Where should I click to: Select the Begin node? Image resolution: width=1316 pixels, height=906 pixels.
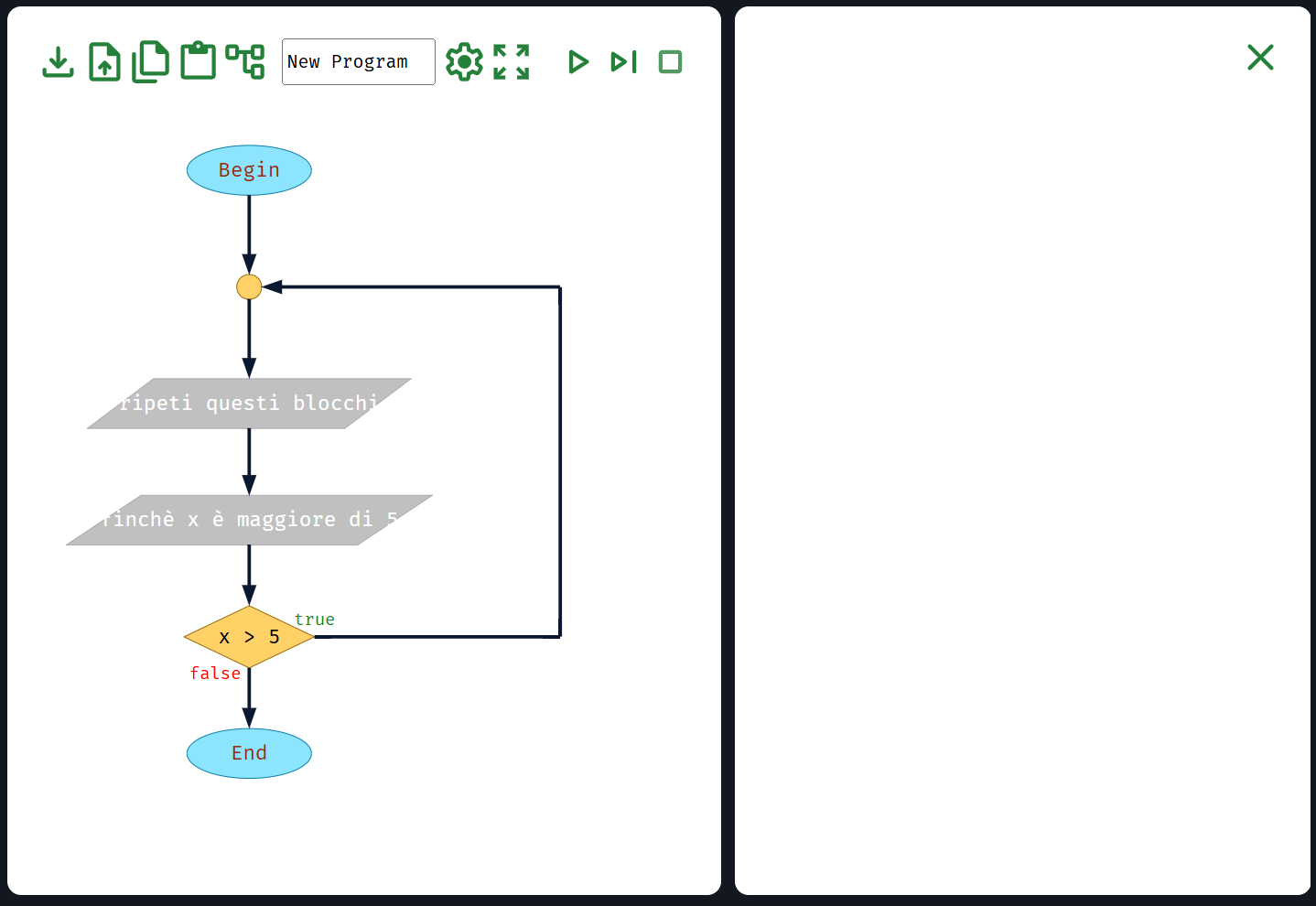(x=249, y=170)
